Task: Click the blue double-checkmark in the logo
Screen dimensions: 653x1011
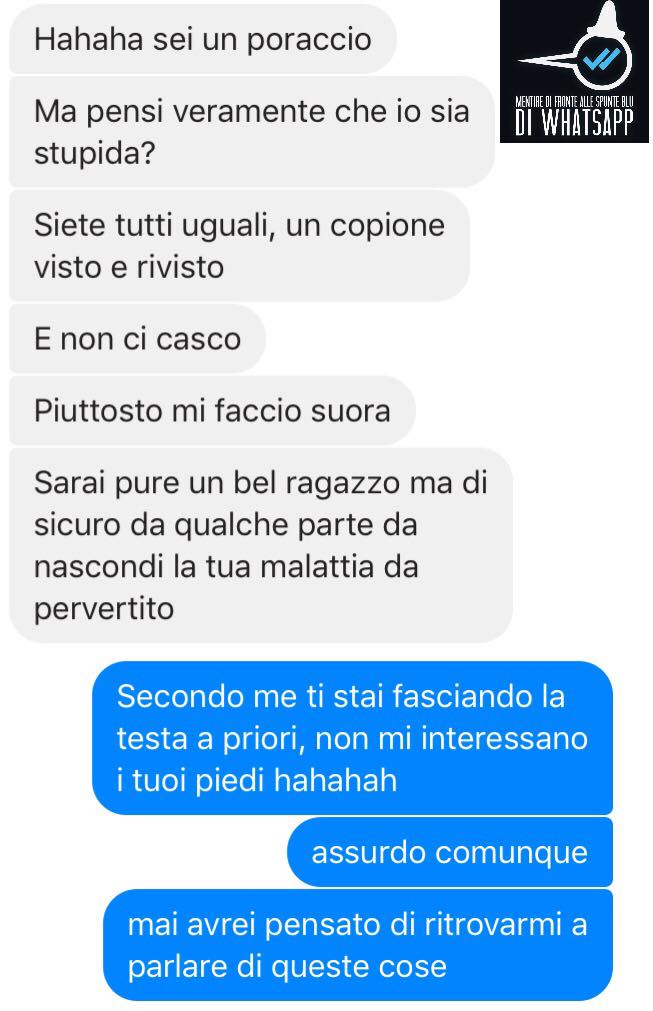Action: [599, 59]
